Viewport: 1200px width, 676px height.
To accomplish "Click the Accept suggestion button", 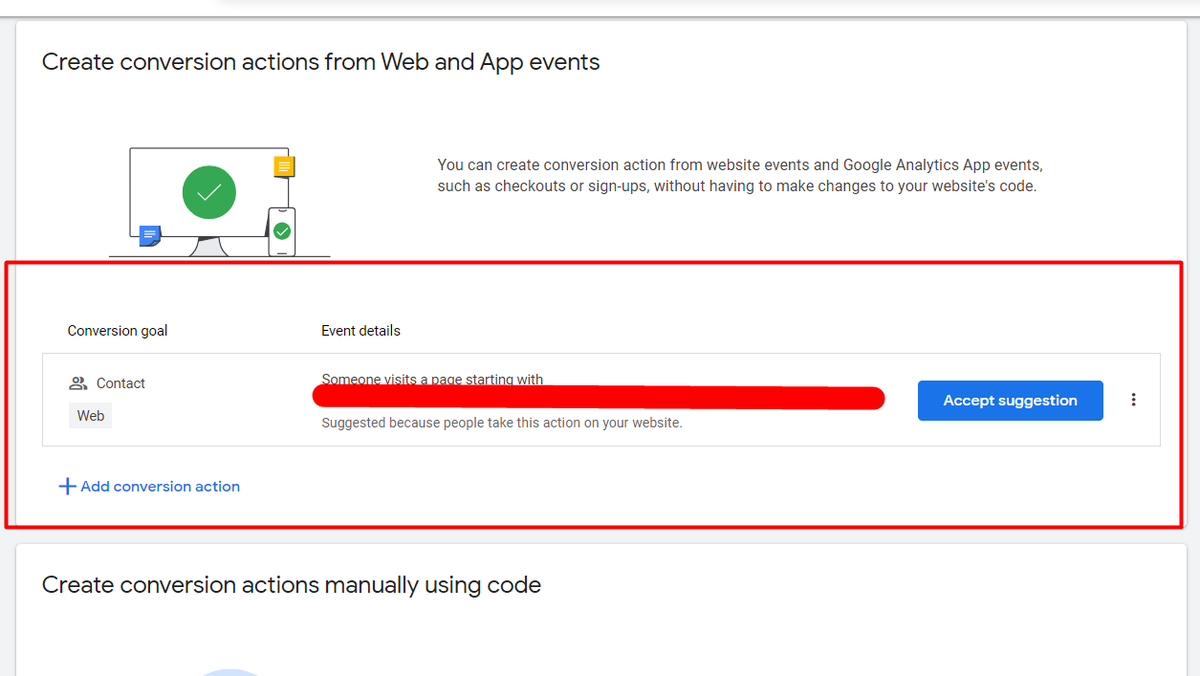I will tap(1010, 400).
